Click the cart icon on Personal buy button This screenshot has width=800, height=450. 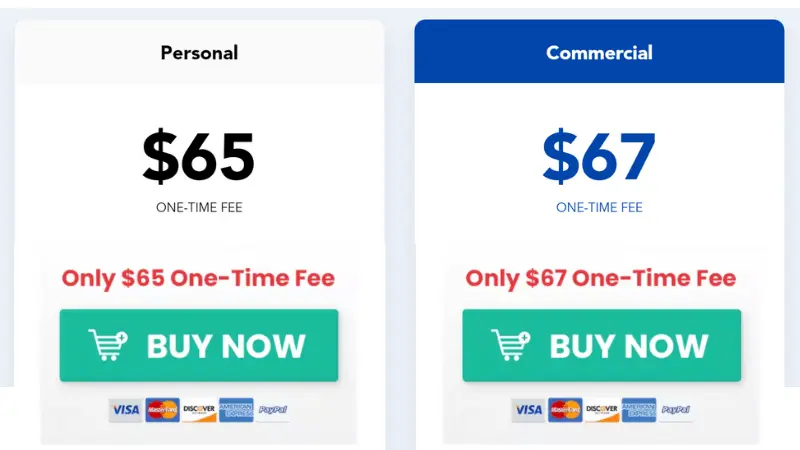[108, 345]
